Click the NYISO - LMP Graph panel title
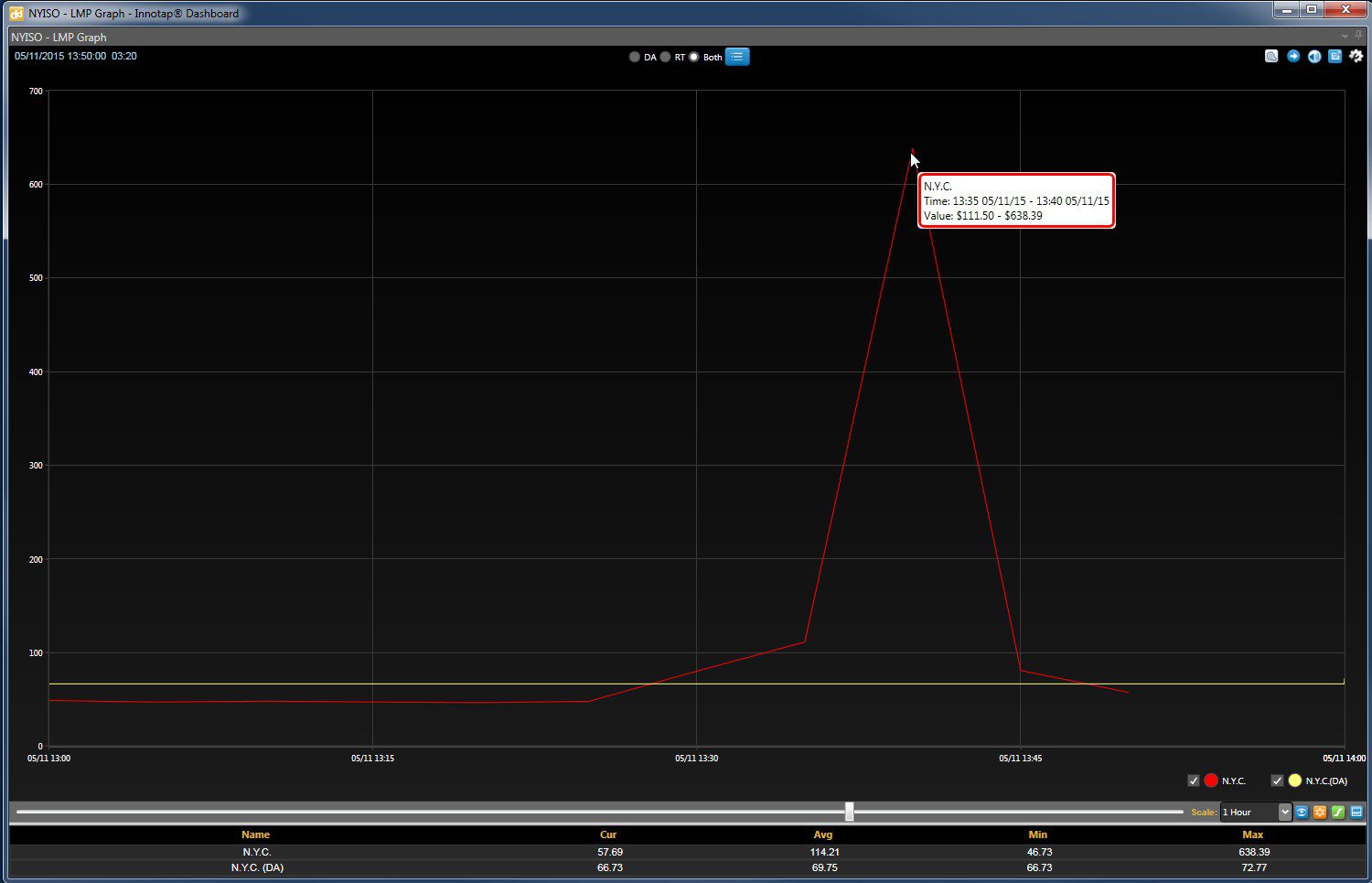Screen dimensions: 1372x883 click(x=59, y=38)
